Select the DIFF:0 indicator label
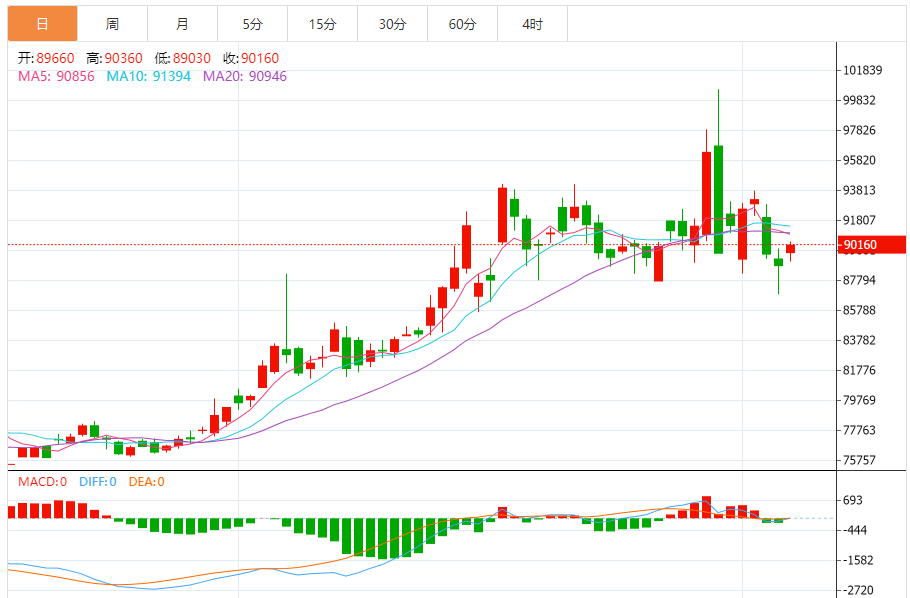 click(97, 482)
